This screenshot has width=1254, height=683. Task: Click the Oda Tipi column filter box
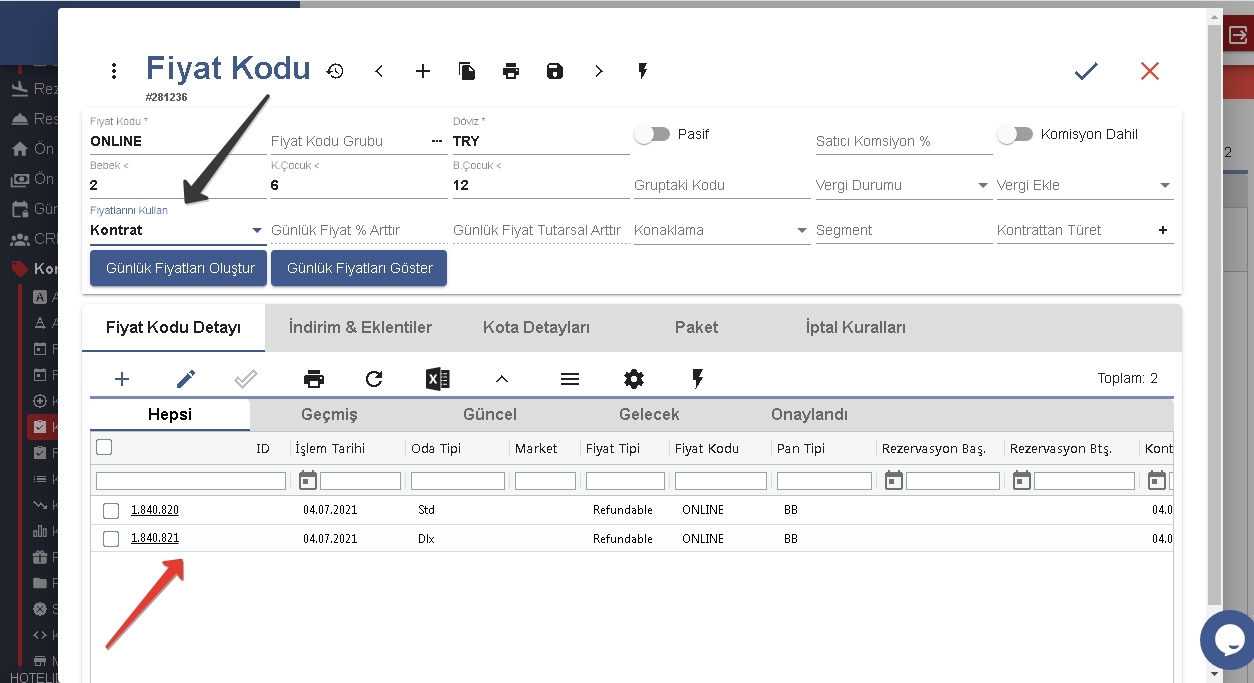pos(457,481)
